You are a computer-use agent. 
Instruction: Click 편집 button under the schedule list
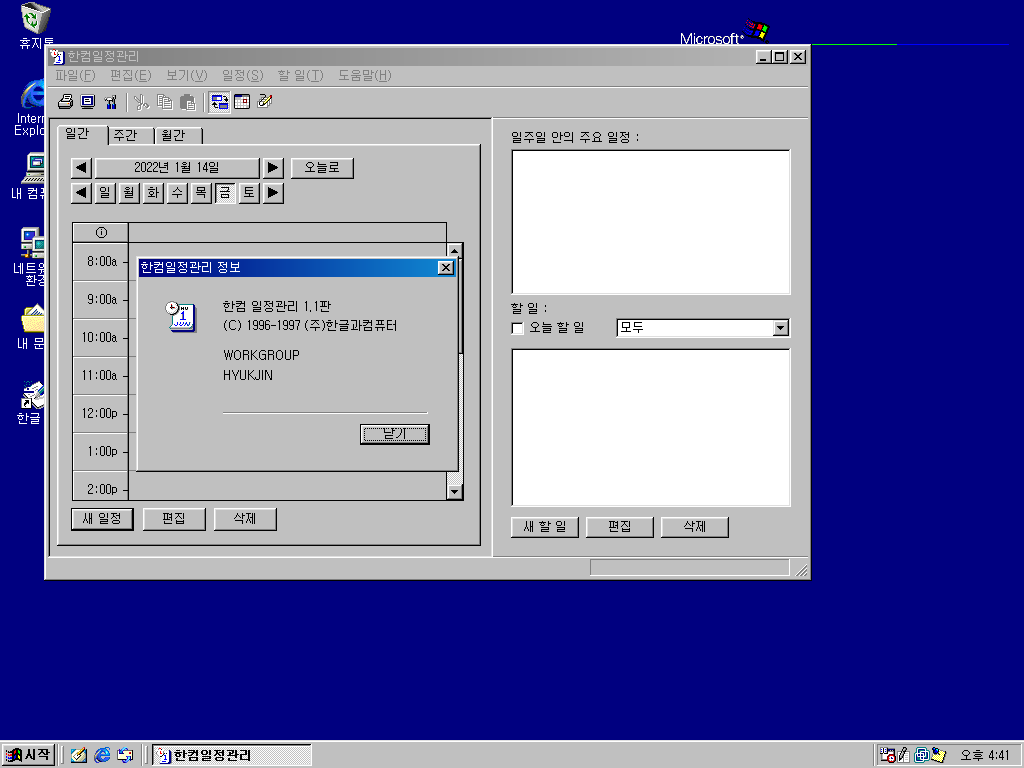click(x=174, y=519)
